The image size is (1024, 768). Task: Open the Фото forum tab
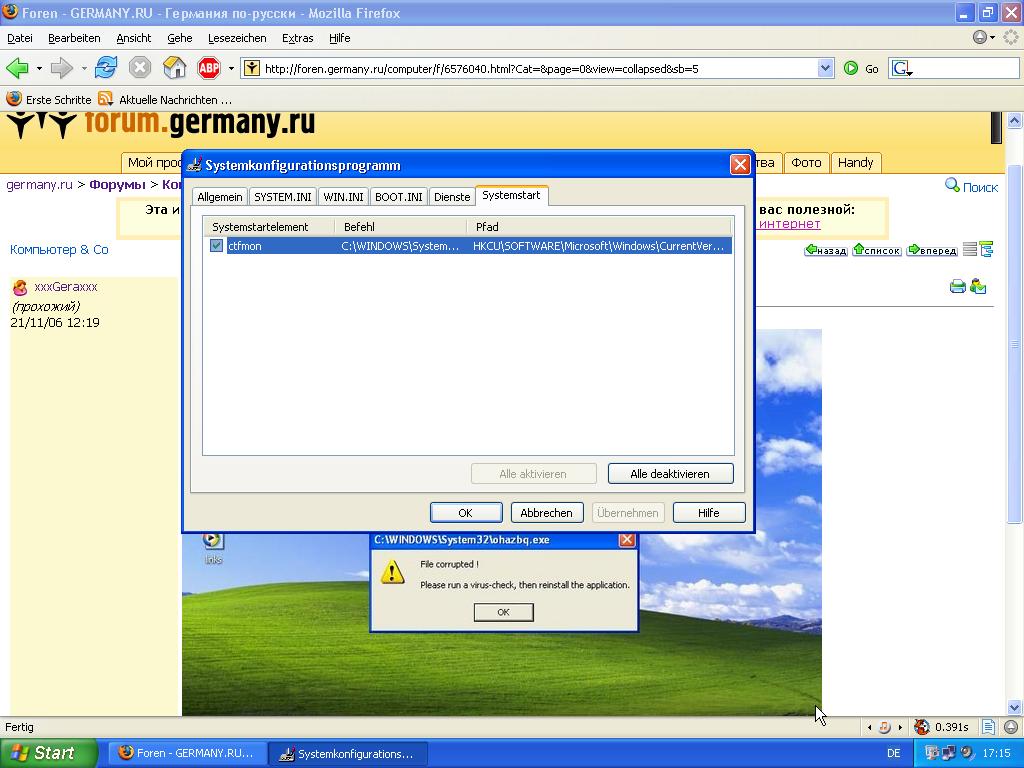[x=807, y=163]
